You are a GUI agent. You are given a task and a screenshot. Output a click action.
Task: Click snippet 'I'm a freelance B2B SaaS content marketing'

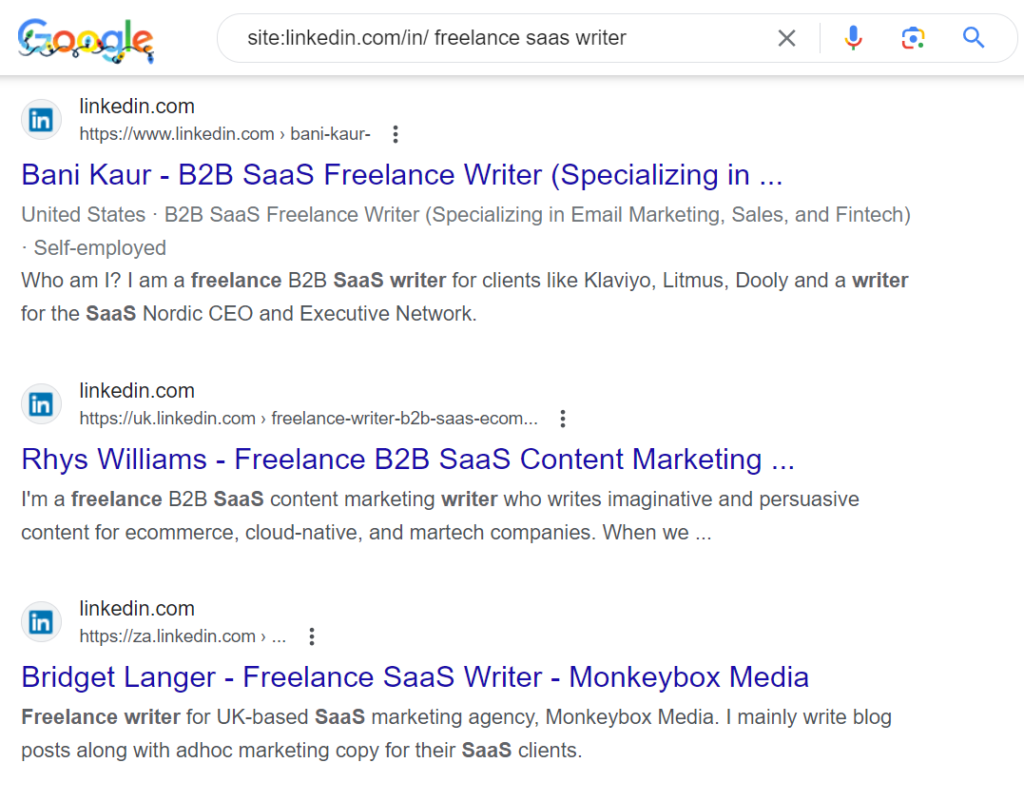pyautogui.click(x=228, y=500)
